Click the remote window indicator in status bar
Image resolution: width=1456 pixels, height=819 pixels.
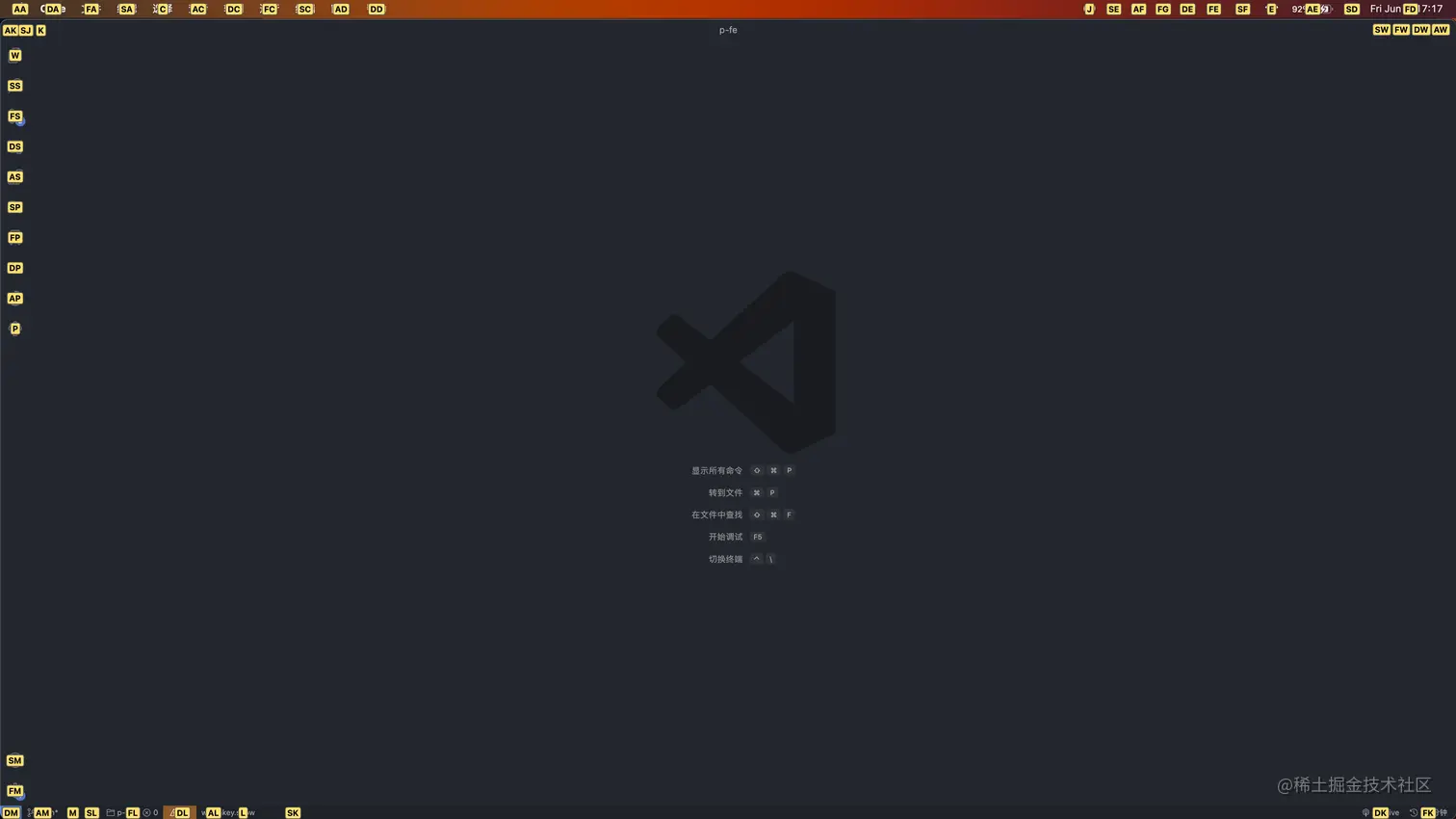[11, 812]
